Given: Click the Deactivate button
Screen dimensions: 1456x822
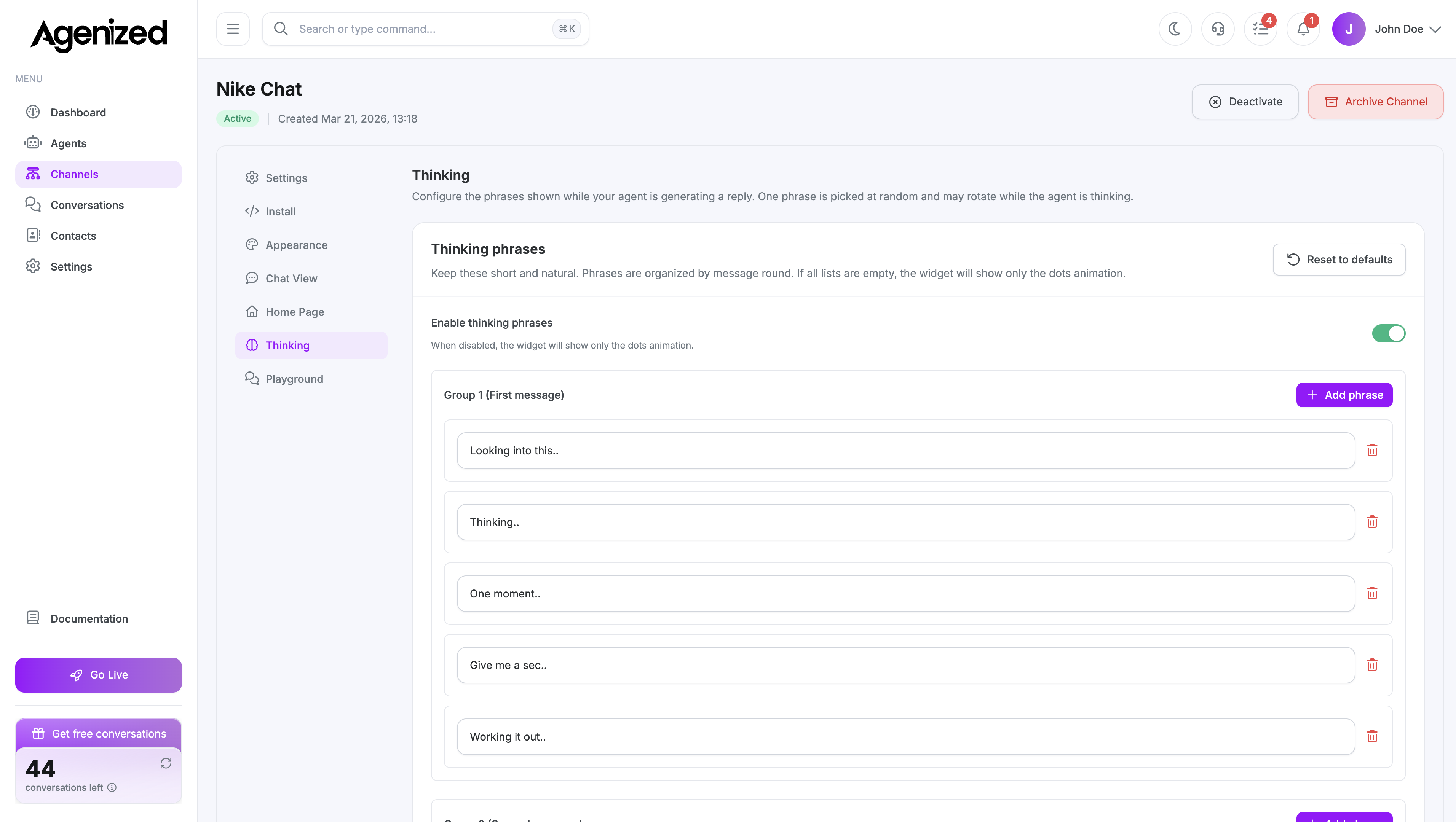Looking at the screenshot, I should pos(1245,102).
